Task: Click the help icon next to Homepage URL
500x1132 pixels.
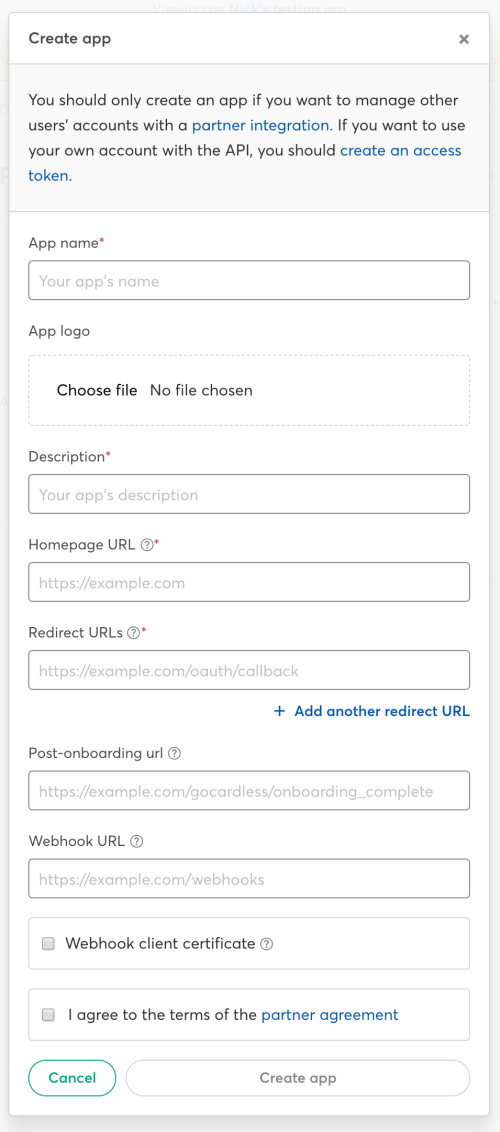Action: (146, 546)
